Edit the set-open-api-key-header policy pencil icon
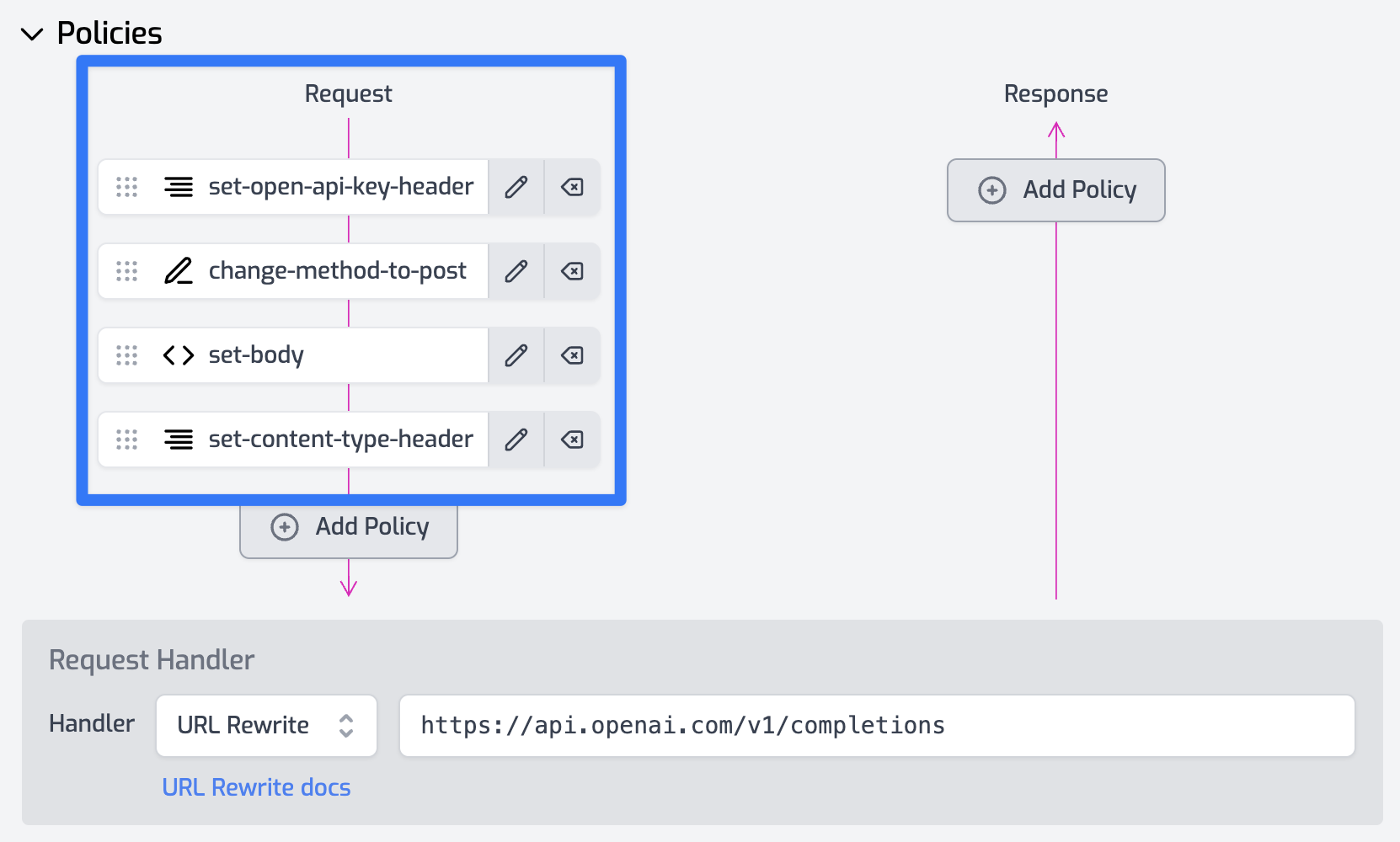1400x842 pixels. tap(516, 187)
